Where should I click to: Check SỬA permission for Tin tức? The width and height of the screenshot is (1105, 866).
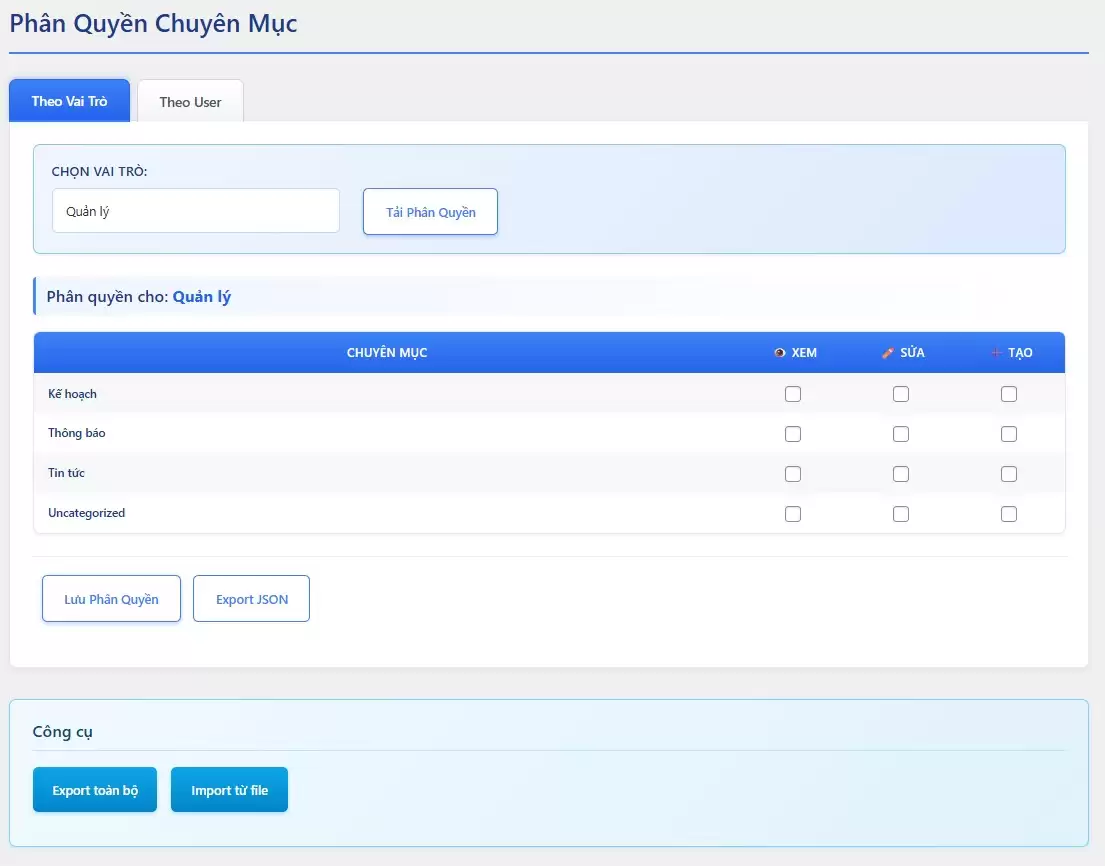901,474
